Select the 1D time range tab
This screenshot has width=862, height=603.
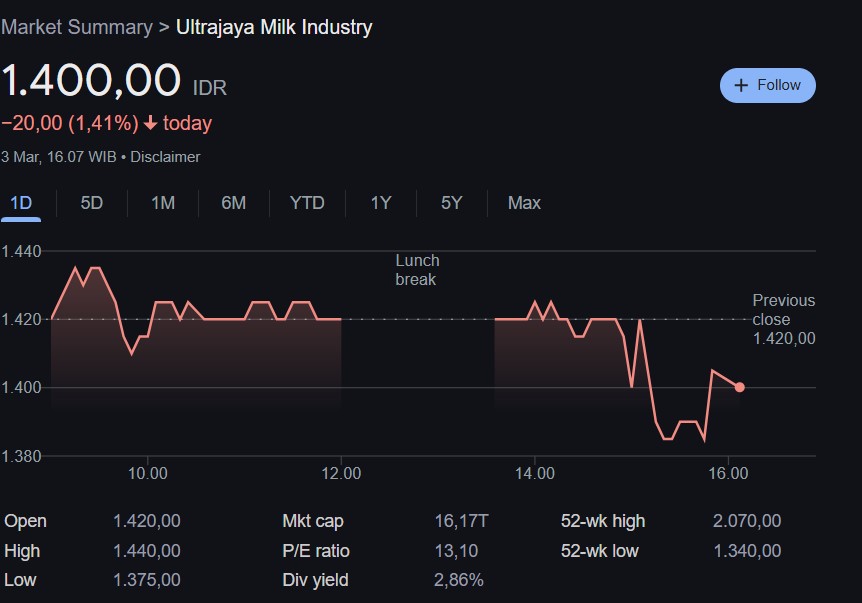click(x=21, y=203)
